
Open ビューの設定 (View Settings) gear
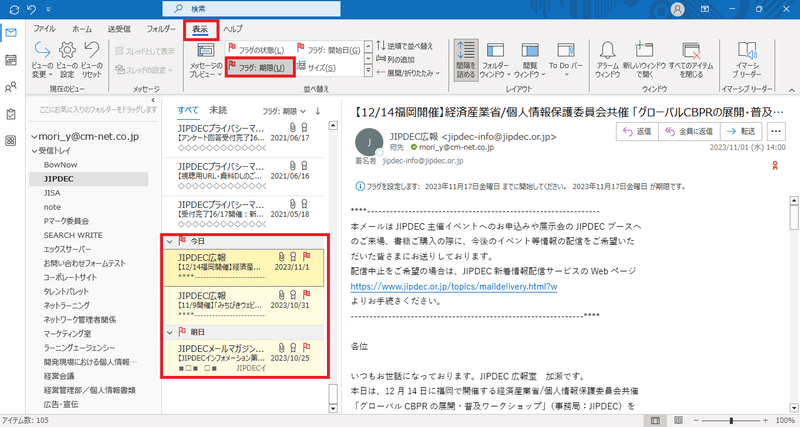tap(67, 60)
